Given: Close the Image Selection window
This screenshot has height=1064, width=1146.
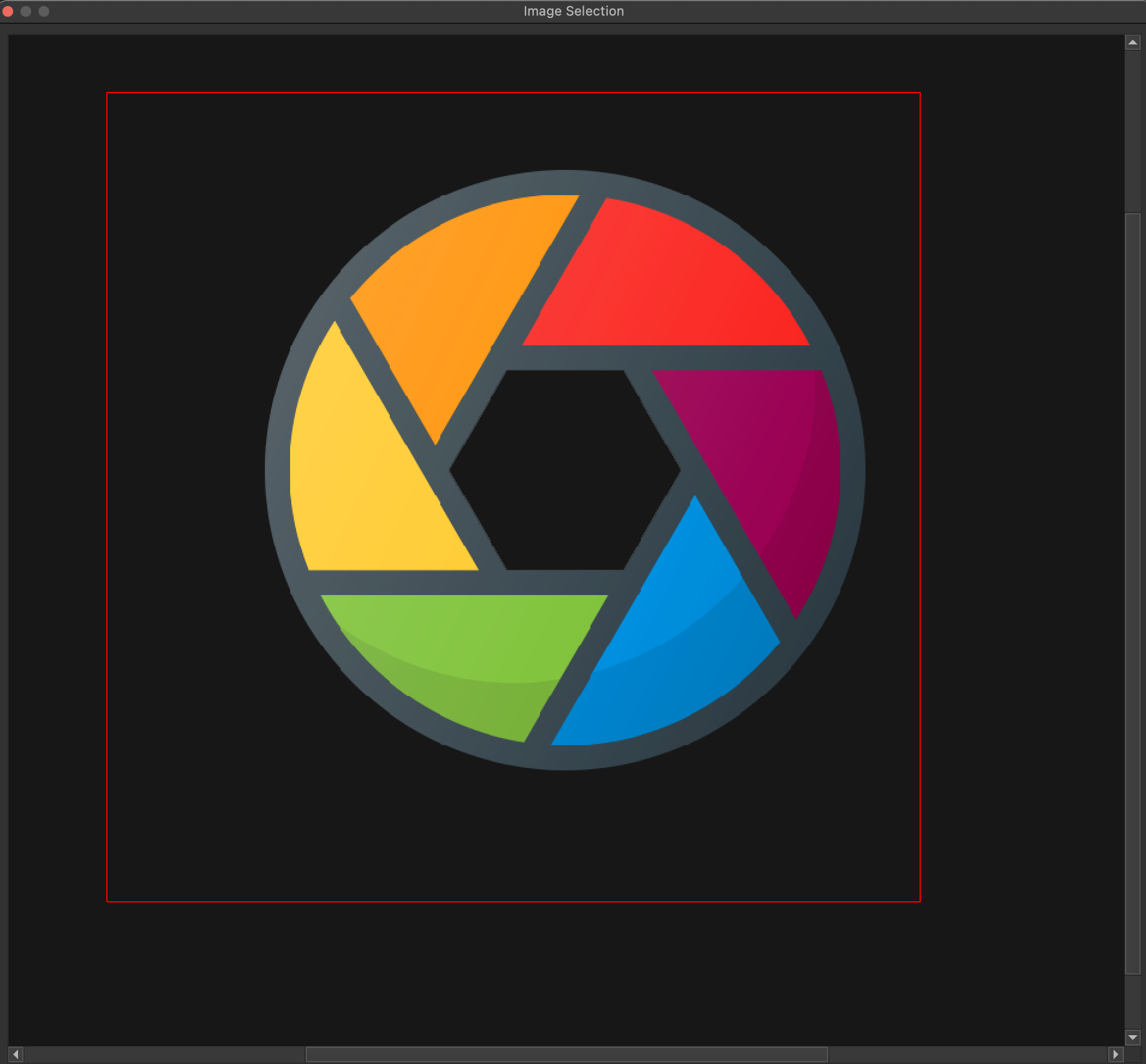Looking at the screenshot, I should (8, 11).
